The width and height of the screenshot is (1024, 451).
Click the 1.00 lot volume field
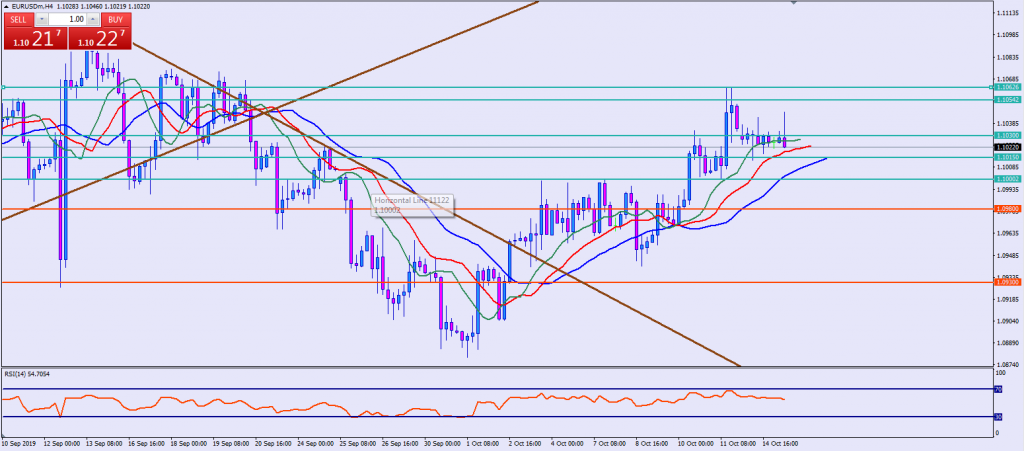(68, 19)
